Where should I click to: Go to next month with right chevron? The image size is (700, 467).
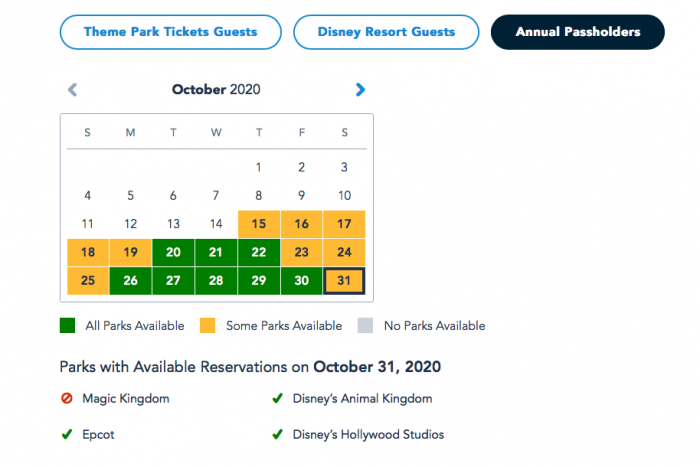pyautogui.click(x=360, y=90)
